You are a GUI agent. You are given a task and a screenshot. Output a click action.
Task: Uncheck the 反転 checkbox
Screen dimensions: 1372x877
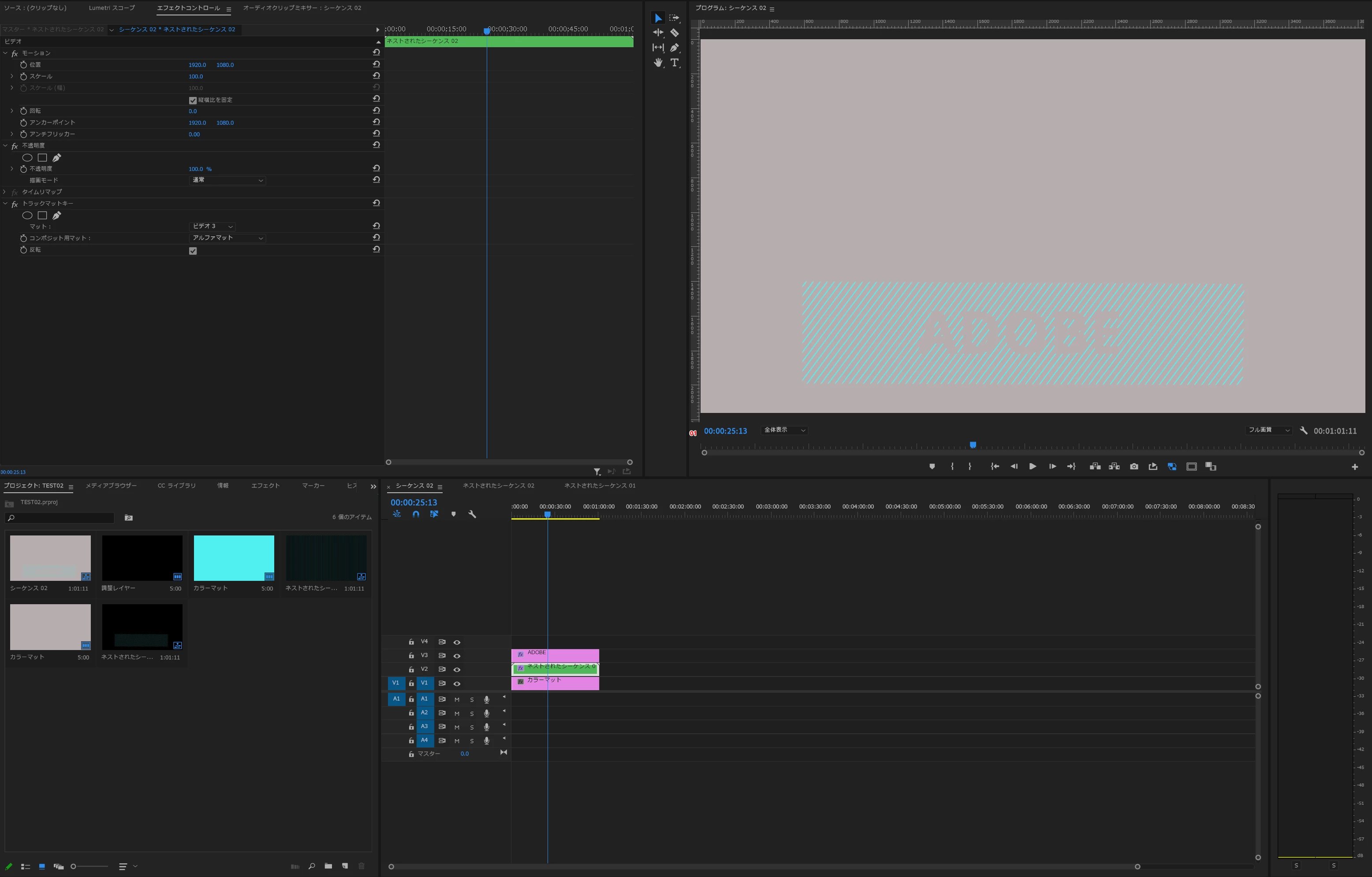(193, 251)
